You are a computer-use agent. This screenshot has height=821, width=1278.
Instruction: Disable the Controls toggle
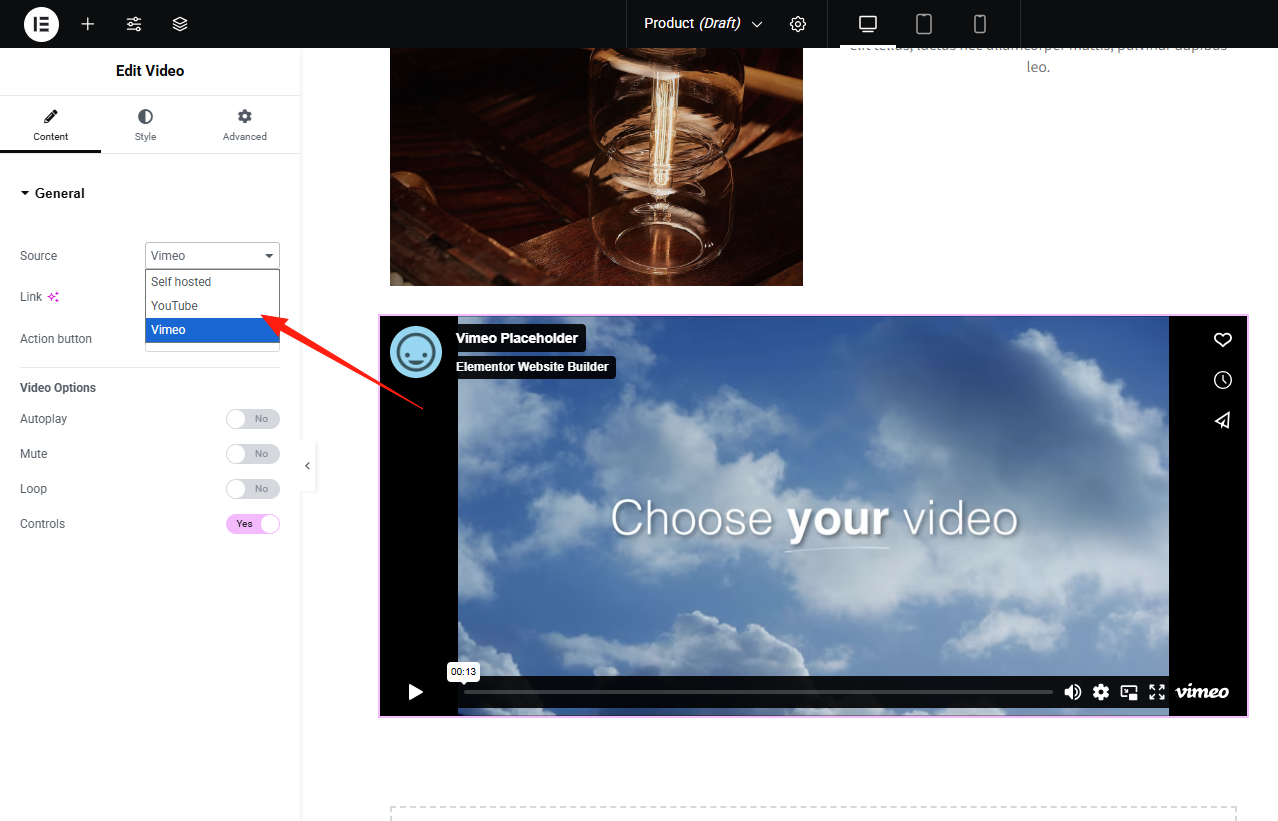[252, 524]
